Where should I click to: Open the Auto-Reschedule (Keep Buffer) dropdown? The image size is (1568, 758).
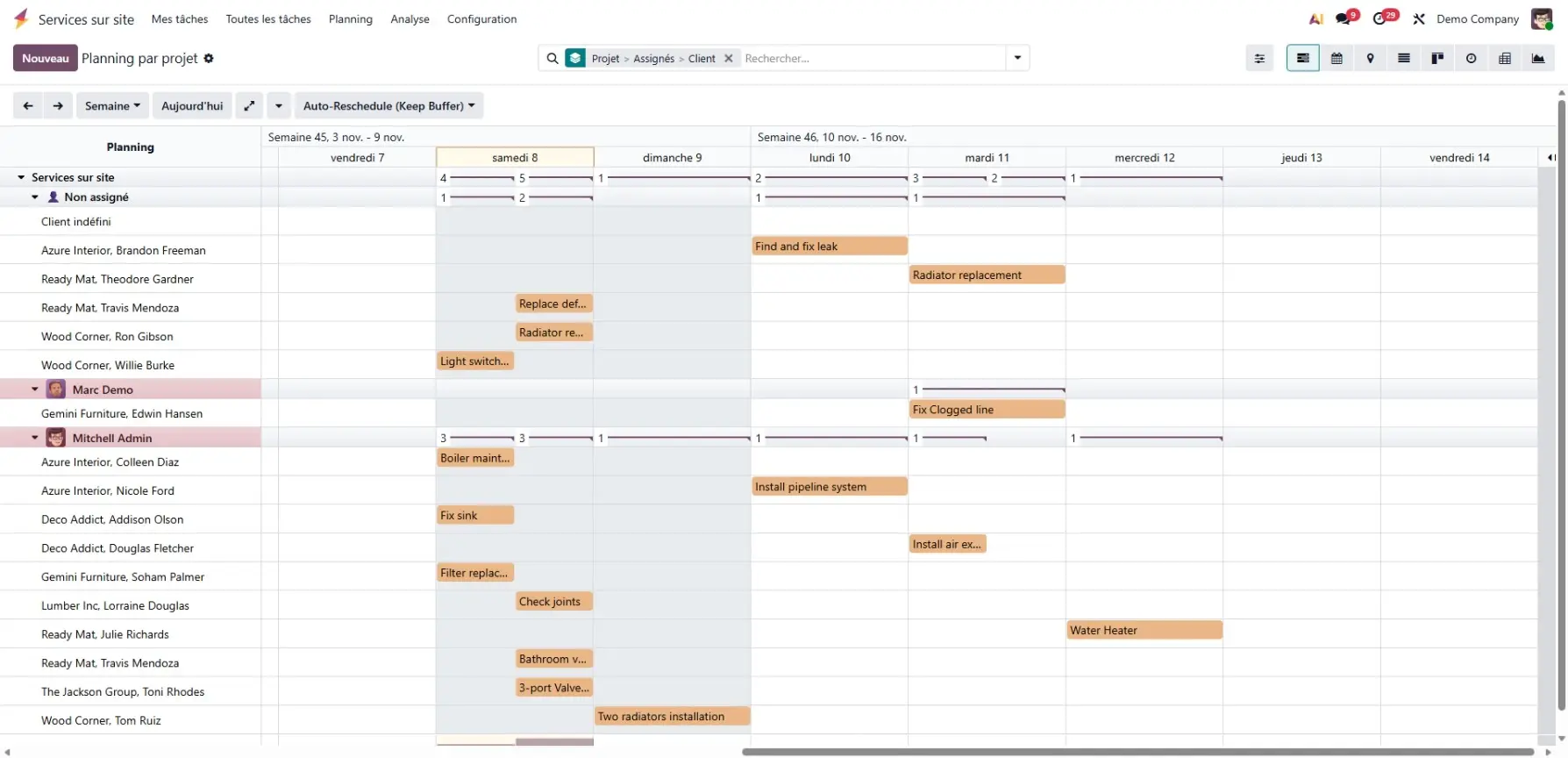click(388, 106)
